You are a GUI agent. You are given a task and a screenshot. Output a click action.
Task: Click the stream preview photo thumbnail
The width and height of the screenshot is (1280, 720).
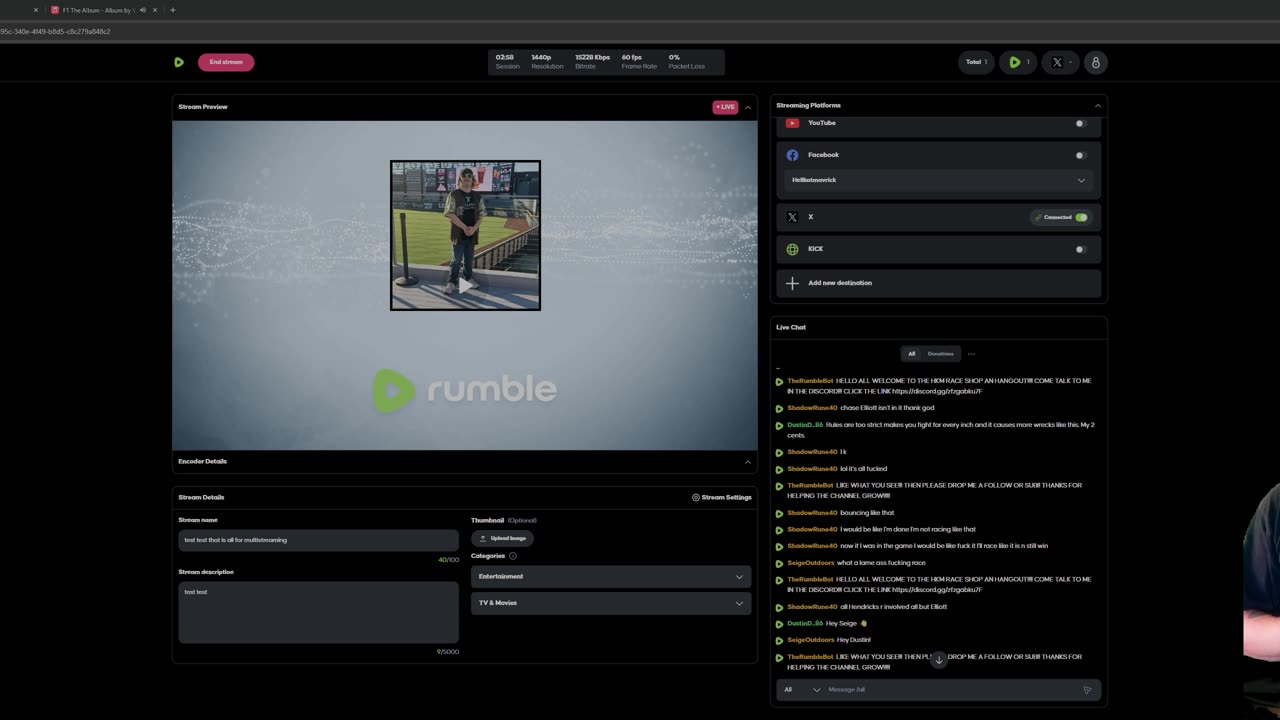[465, 235]
